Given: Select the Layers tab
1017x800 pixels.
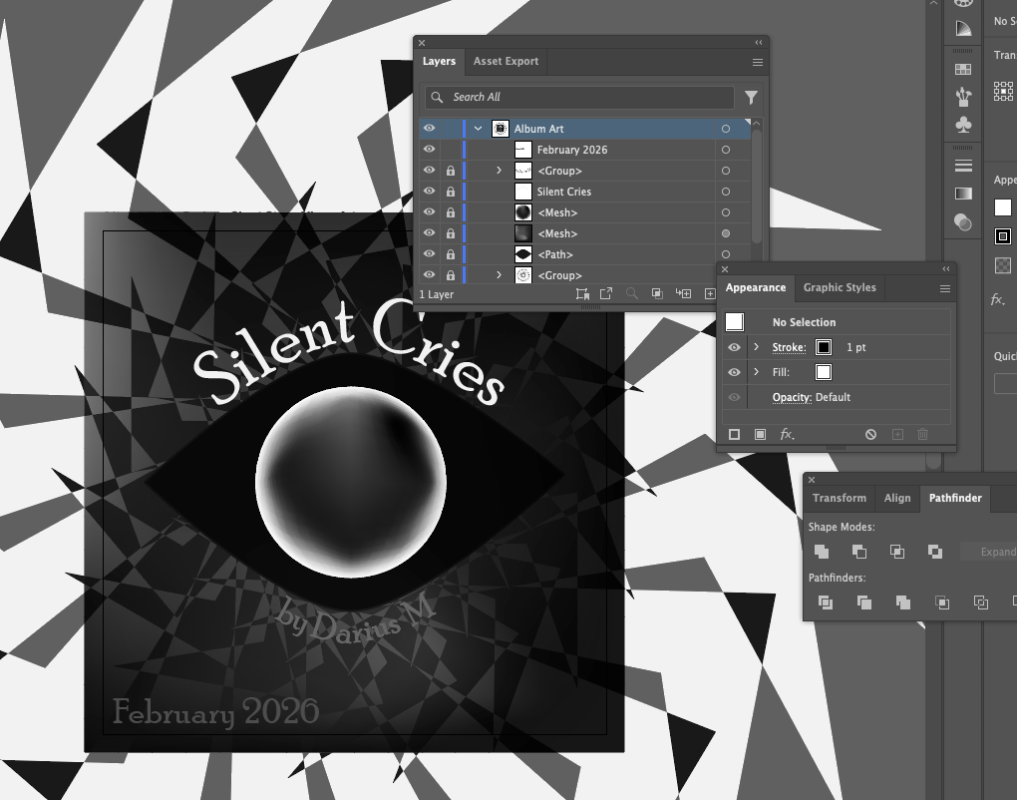Looking at the screenshot, I should pos(439,61).
